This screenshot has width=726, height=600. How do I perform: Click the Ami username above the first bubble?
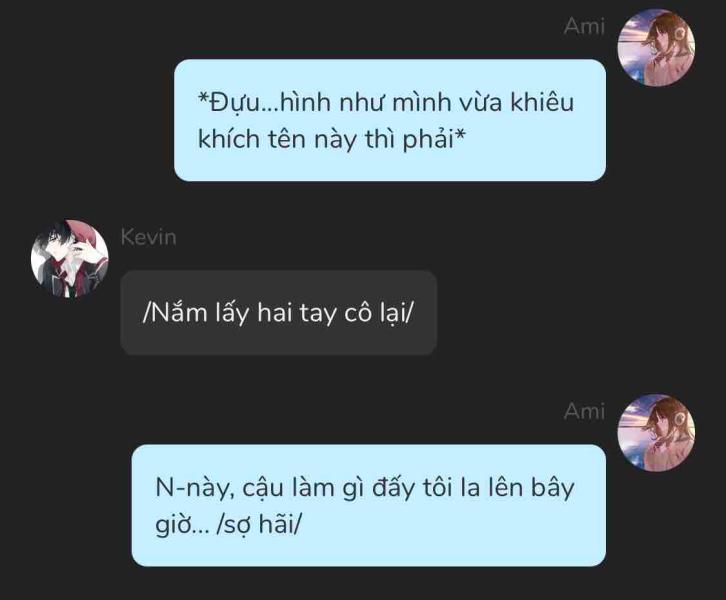coord(584,26)
